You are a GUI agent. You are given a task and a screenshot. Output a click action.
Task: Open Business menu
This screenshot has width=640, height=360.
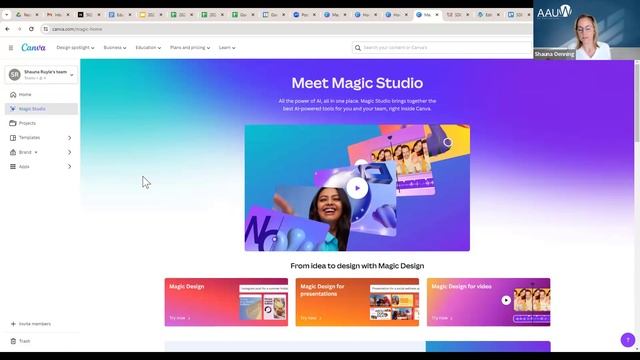tap(115, 48)
